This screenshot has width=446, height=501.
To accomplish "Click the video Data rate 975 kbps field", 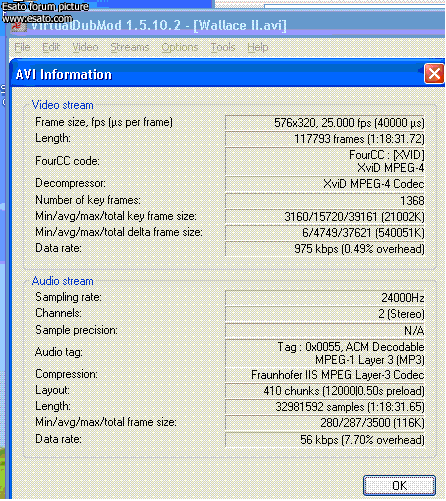I will tap(325, 249).
